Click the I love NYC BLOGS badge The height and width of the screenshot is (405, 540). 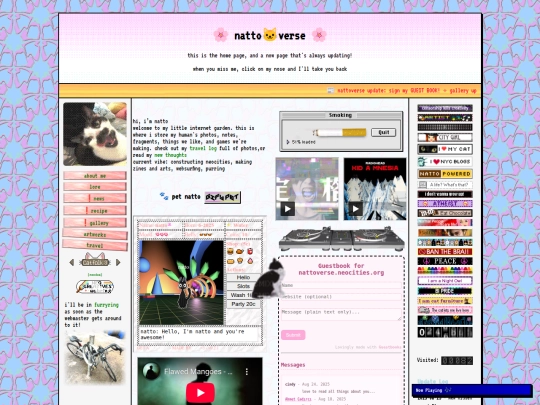445,162
